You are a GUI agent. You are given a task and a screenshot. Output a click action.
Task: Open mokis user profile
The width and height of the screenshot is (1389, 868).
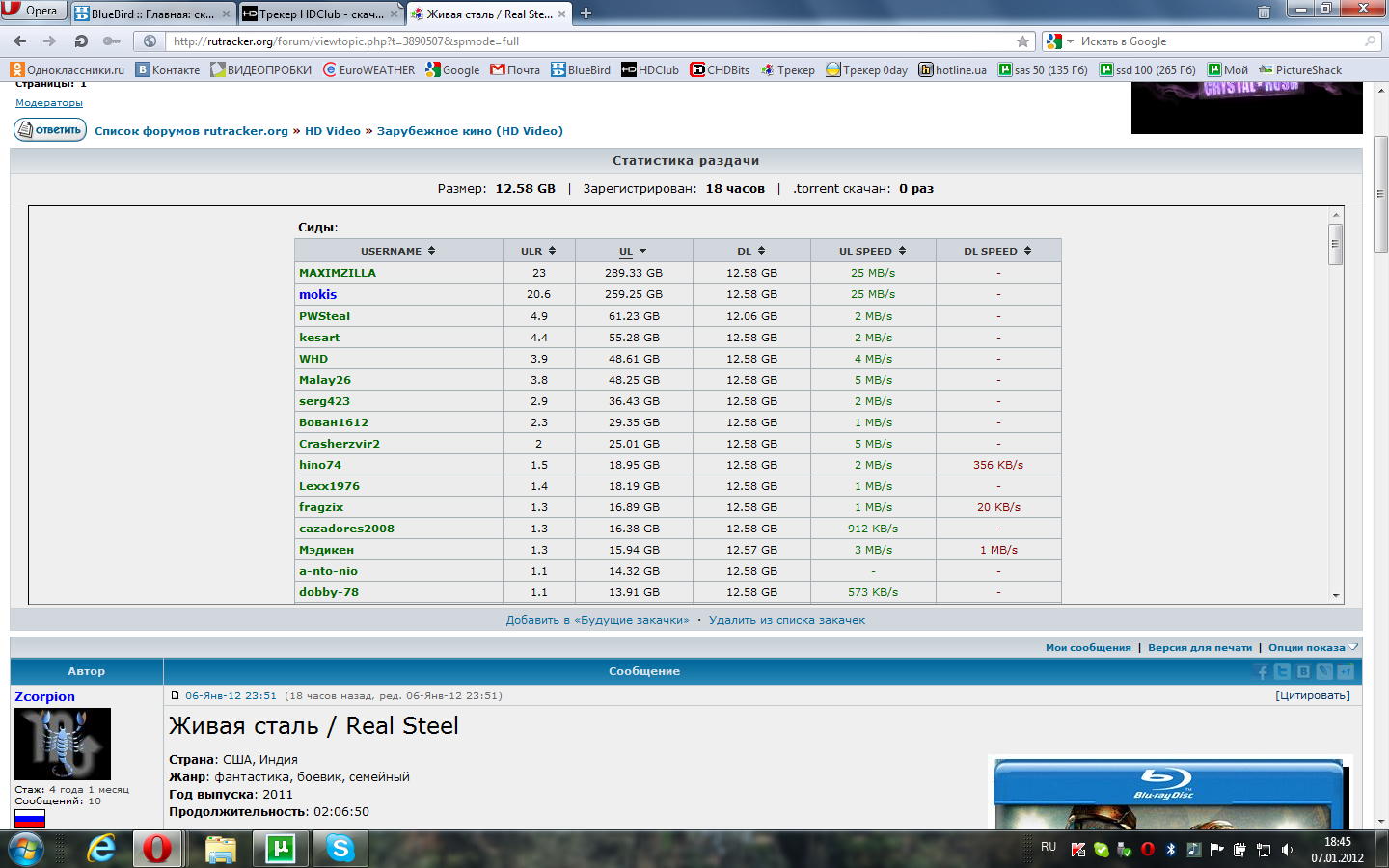click(317, 294)
